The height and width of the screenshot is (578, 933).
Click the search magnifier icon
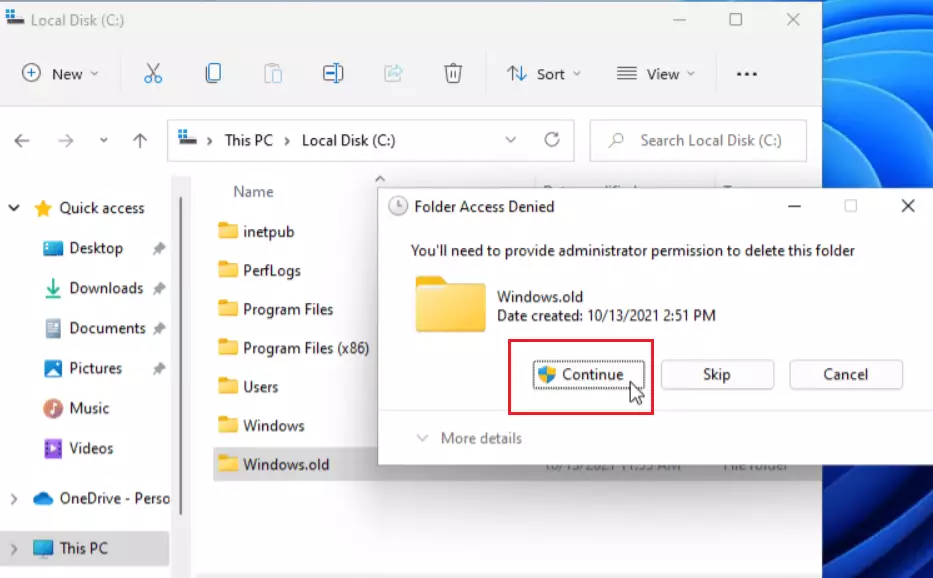click(x=616, y=140)
